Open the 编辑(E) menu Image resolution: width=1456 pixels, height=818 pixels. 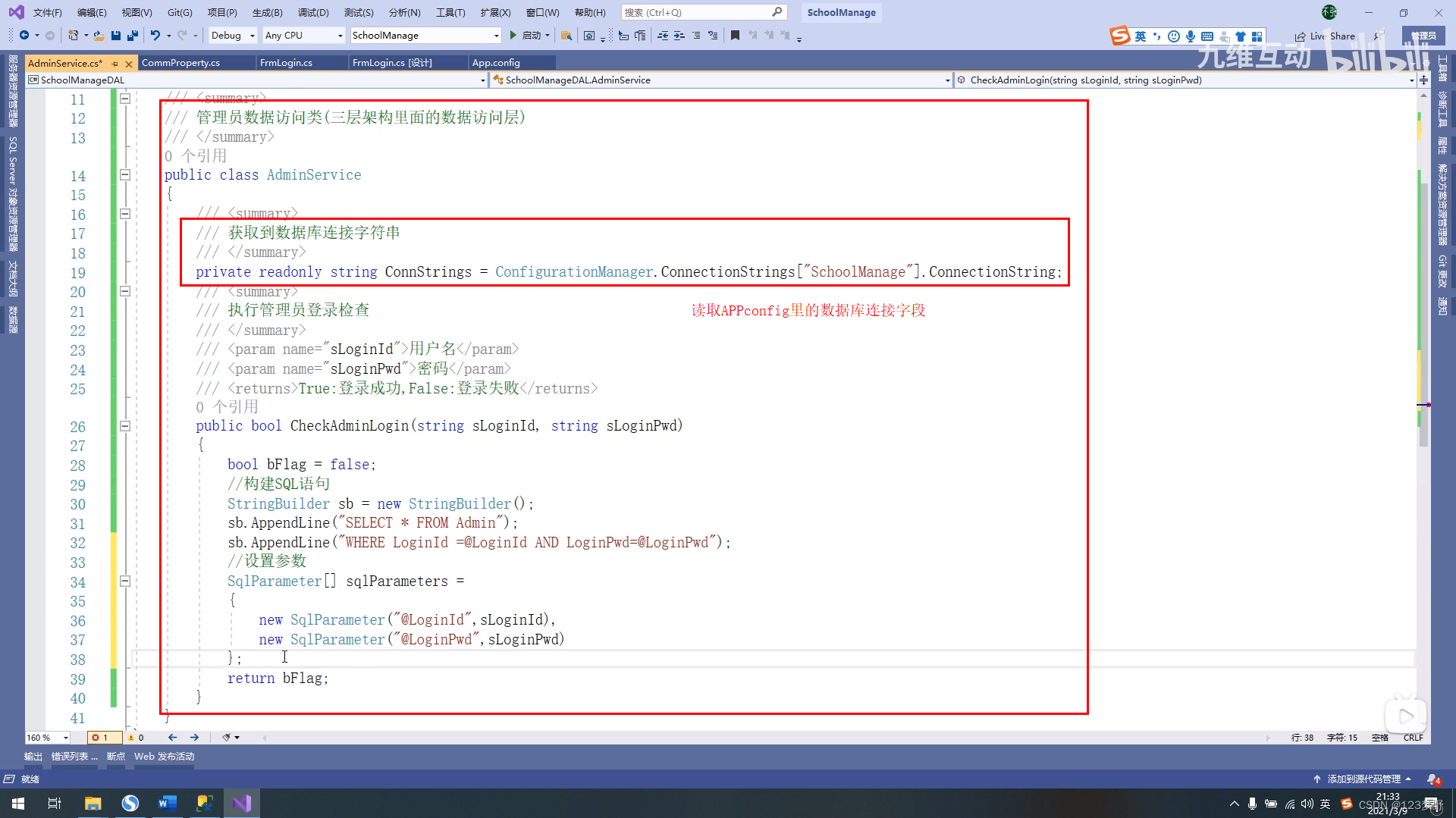[92, 12]
